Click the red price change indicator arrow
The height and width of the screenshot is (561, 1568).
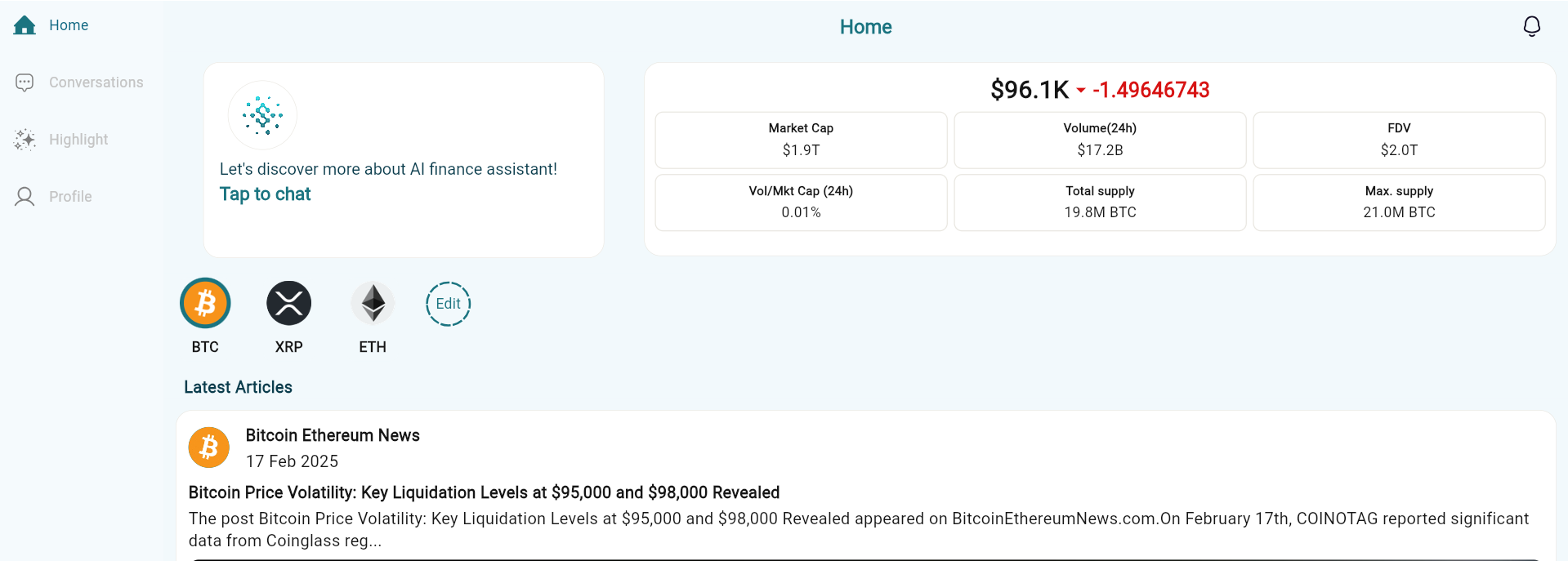tap(1081, 91)
